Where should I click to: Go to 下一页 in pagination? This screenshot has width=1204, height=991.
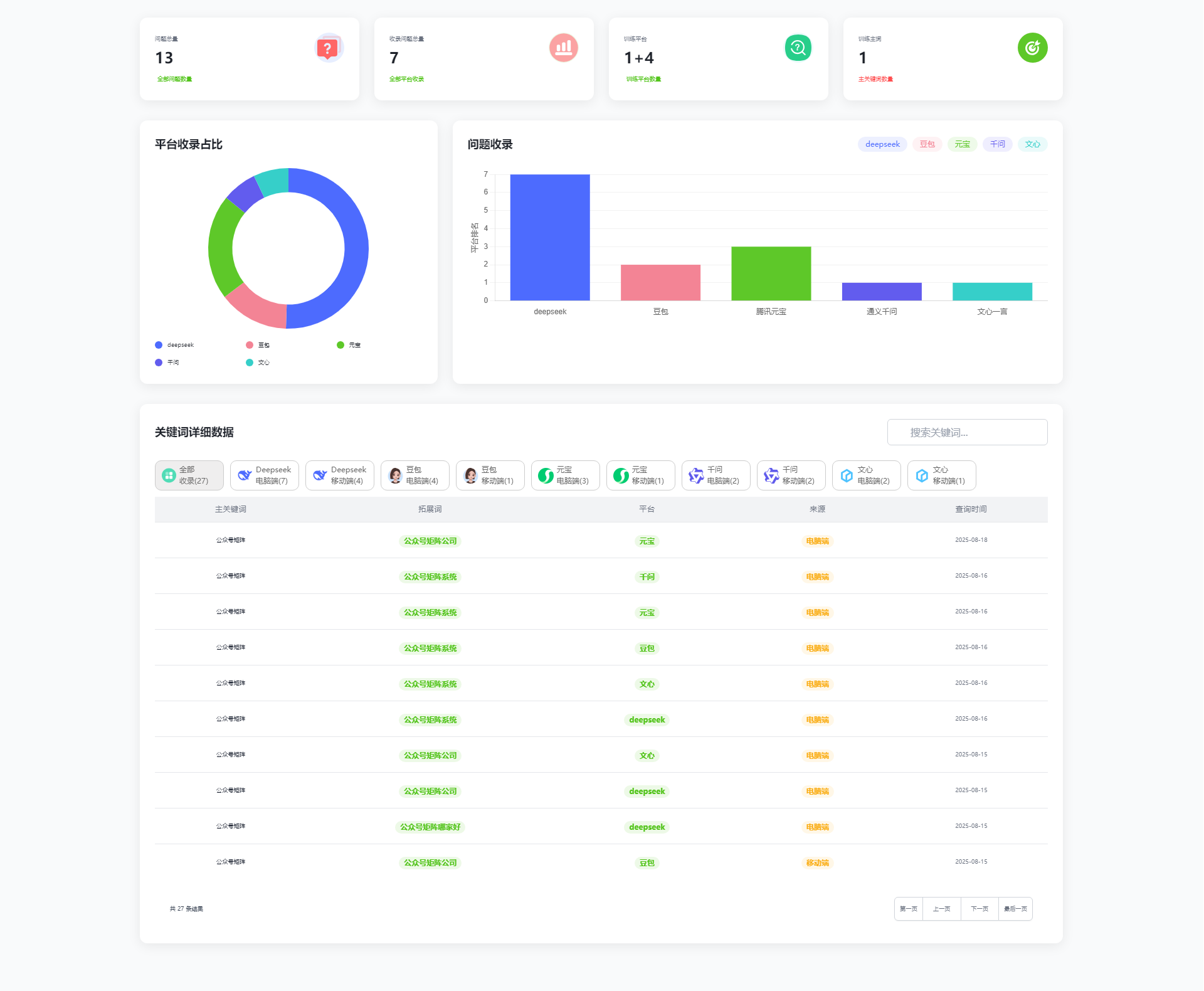click(x=980, y=909)
